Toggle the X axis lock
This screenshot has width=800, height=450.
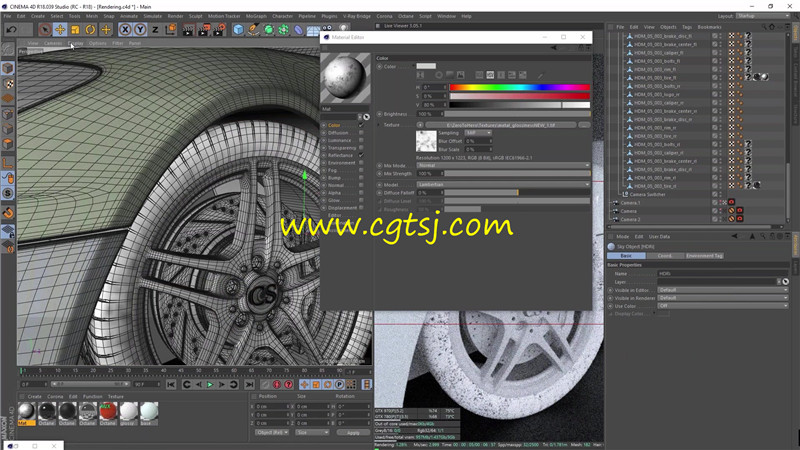125,30
